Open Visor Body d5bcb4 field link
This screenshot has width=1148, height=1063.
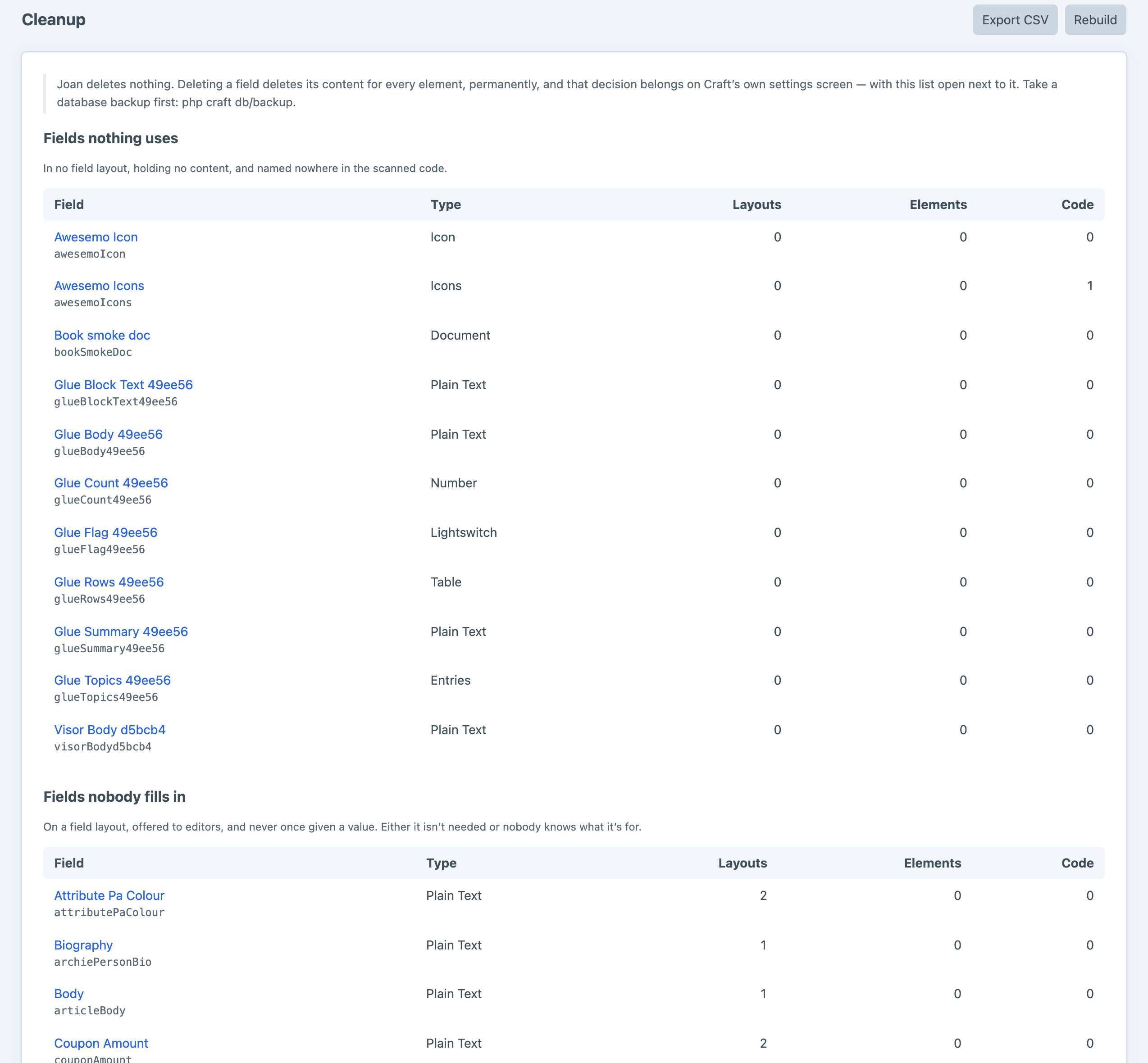110,730
